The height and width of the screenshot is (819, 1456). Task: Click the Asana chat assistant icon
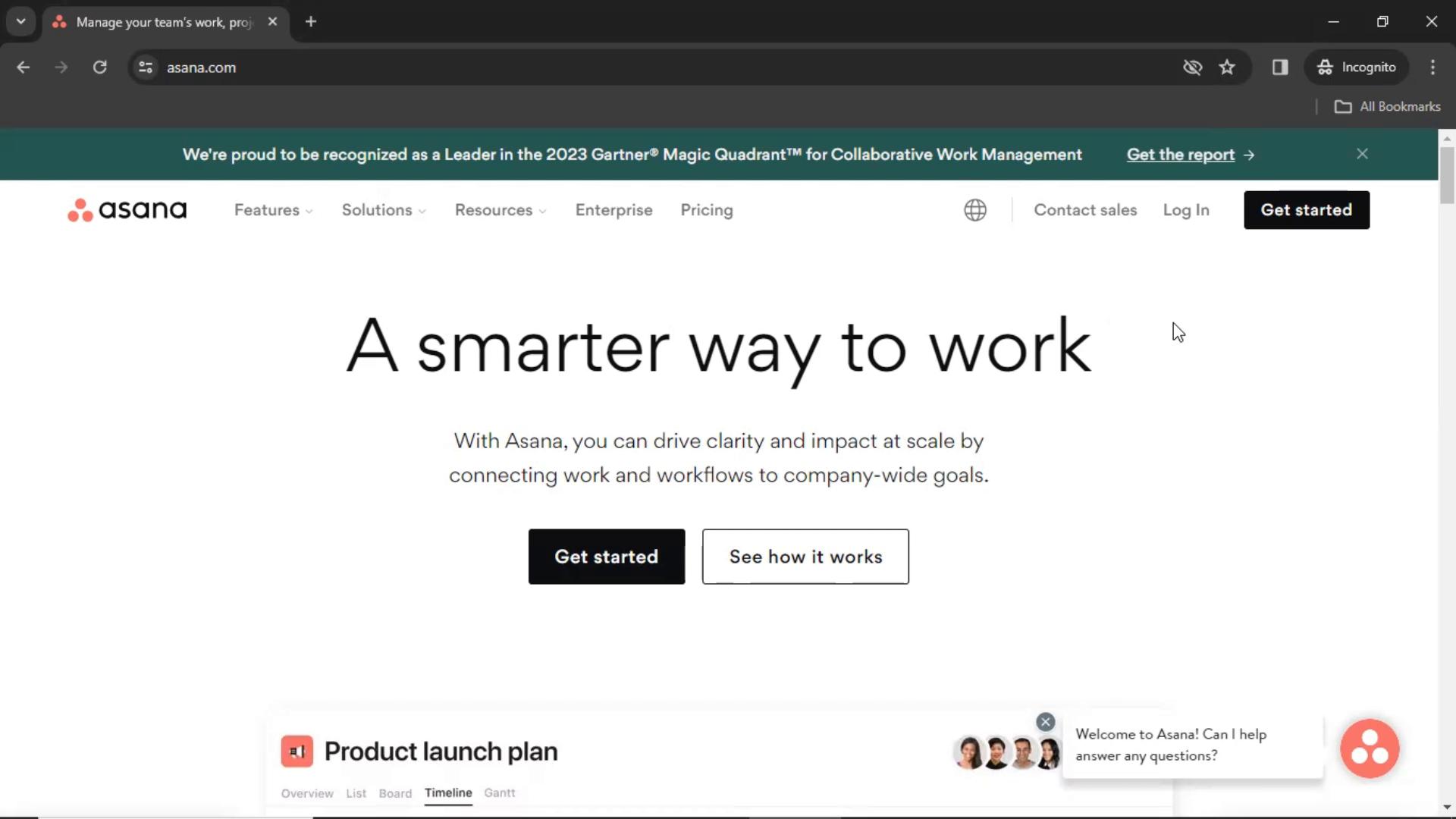coord(1370,749)
